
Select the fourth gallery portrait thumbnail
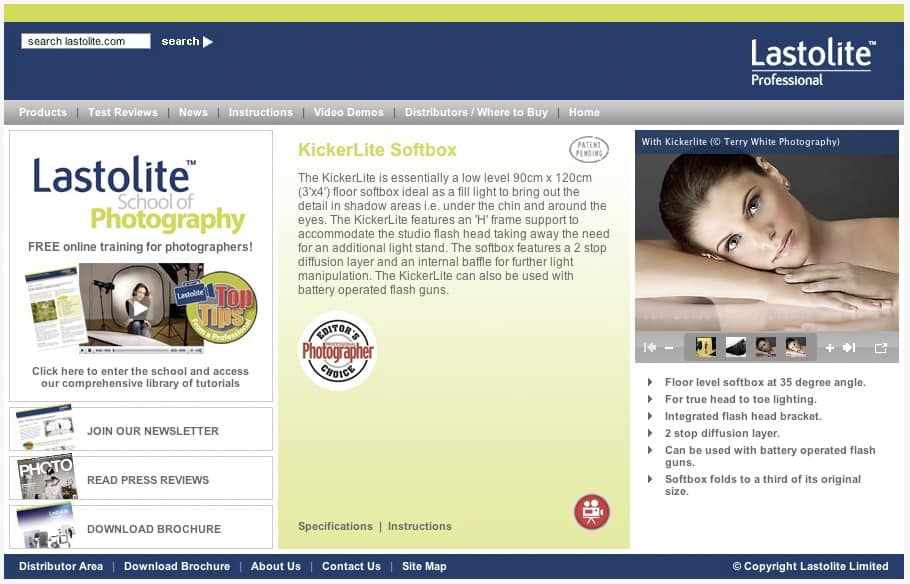click(x=796, y=347)
